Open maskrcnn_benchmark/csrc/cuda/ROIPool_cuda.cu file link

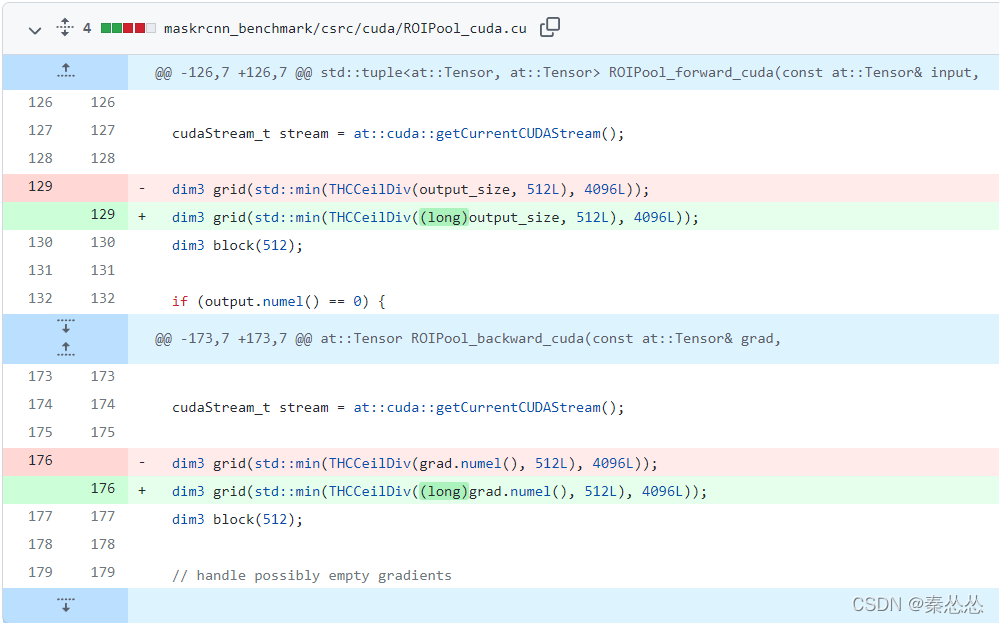click(345, 29)
